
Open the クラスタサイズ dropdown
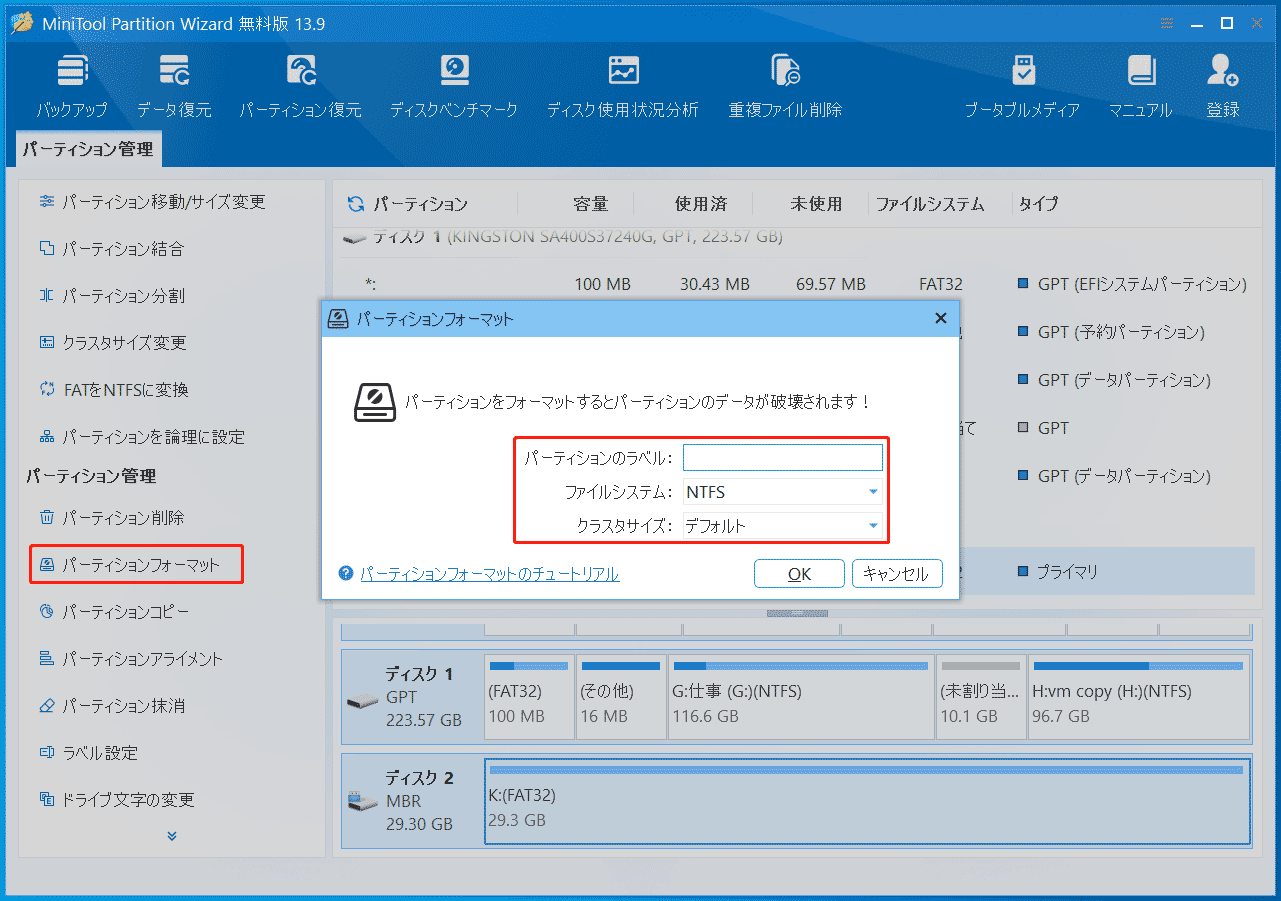point(783,526)
